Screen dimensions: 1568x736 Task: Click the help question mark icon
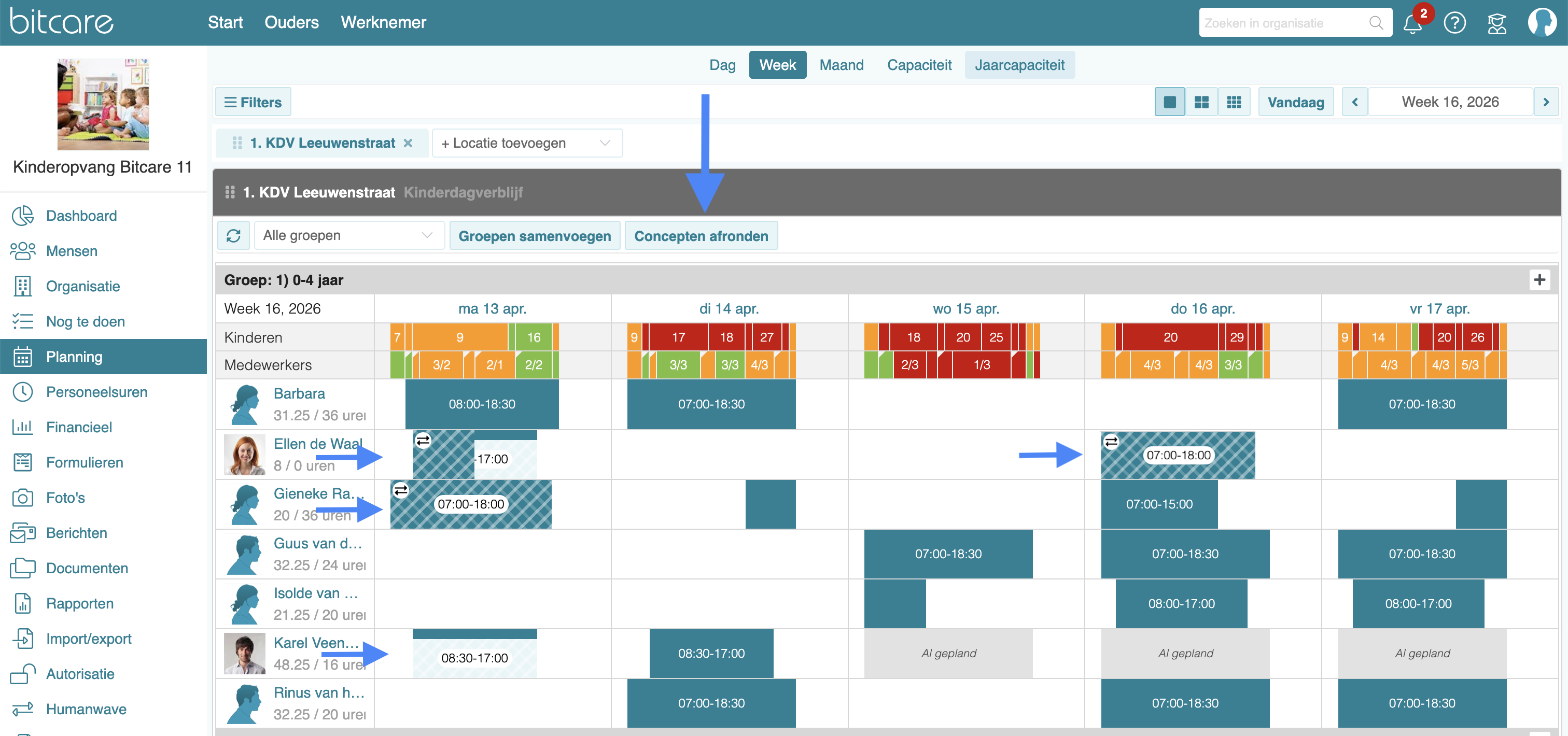point(1455,23)
